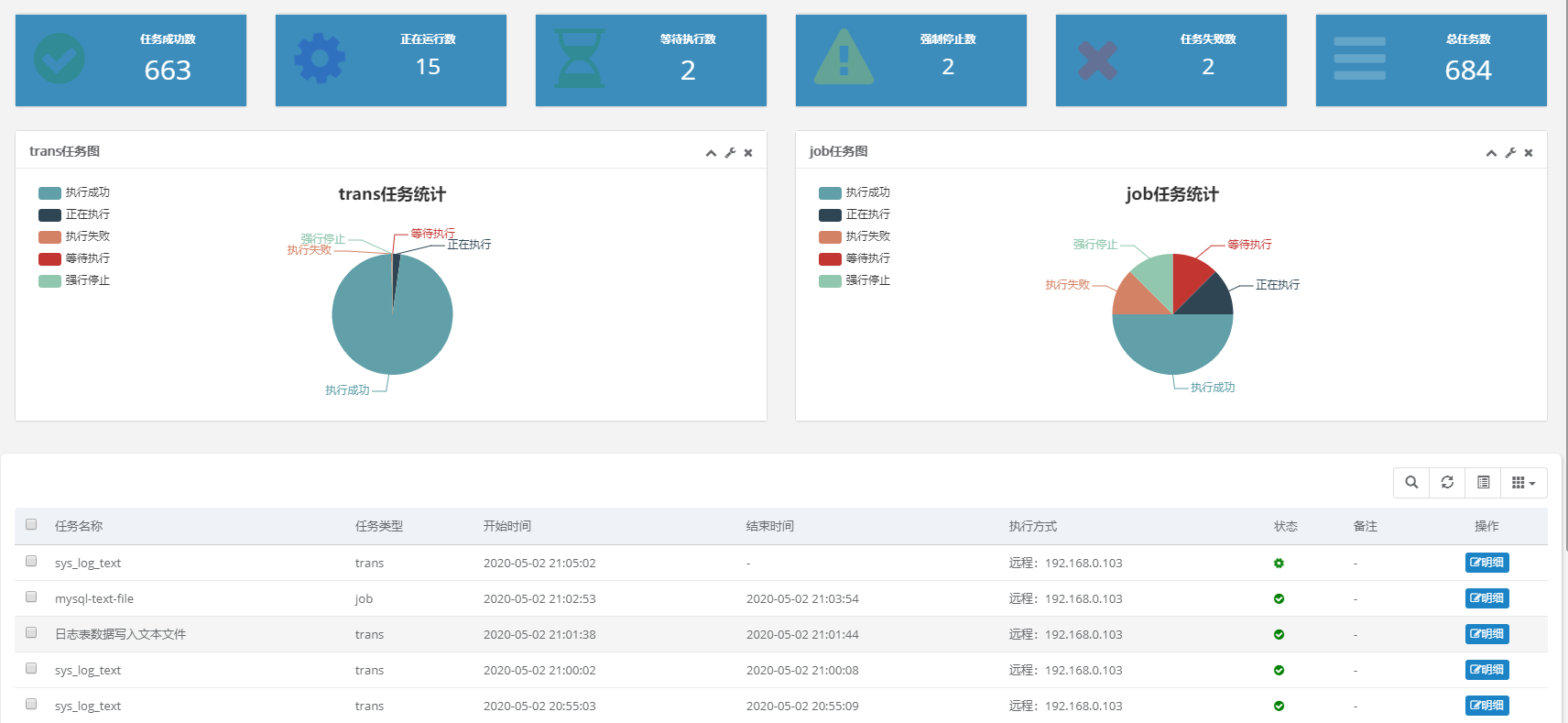Click the mysql-text-file task name

tap(94, 598)
